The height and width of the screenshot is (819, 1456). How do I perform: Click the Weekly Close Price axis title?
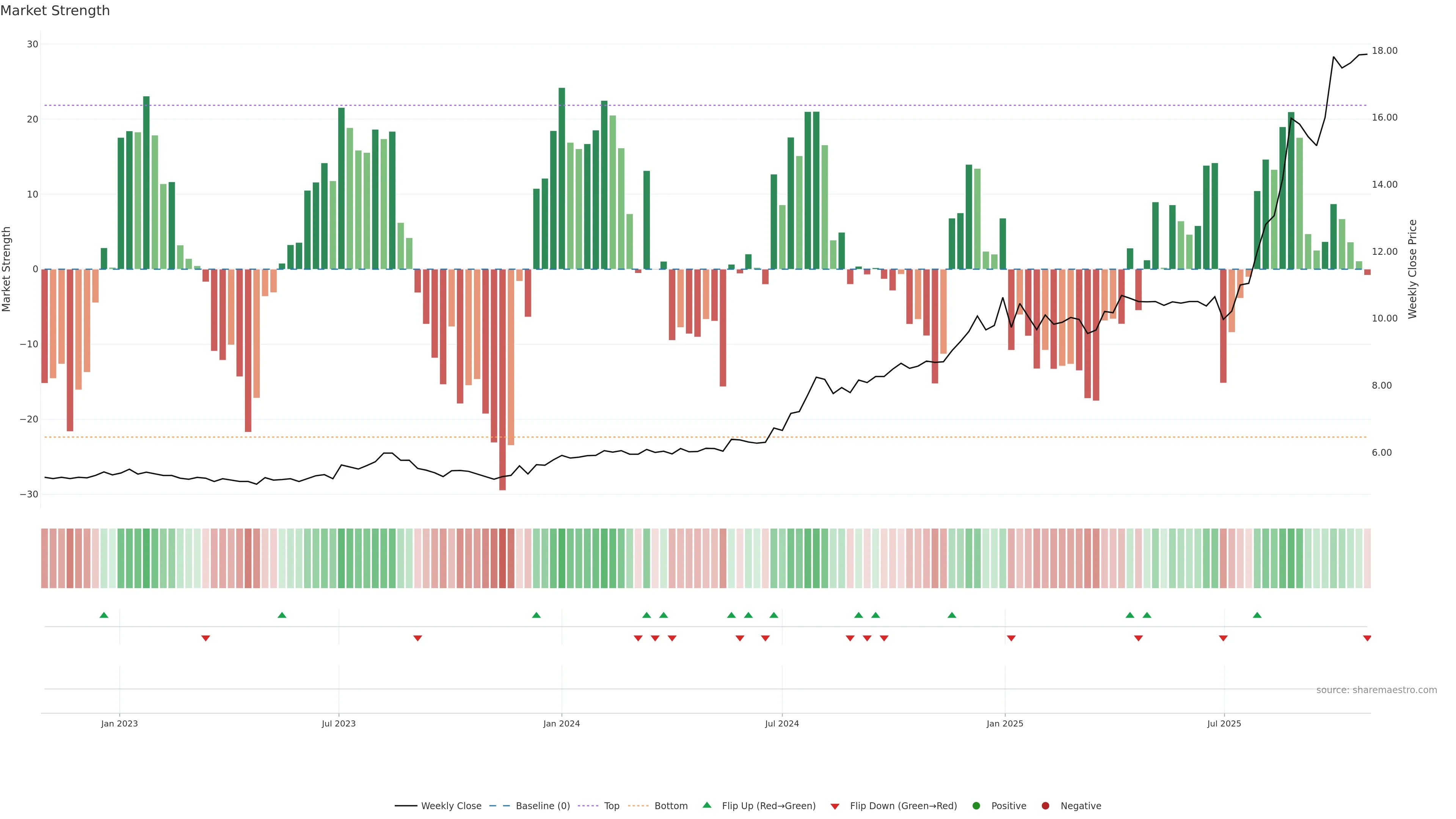[1412, 269]
